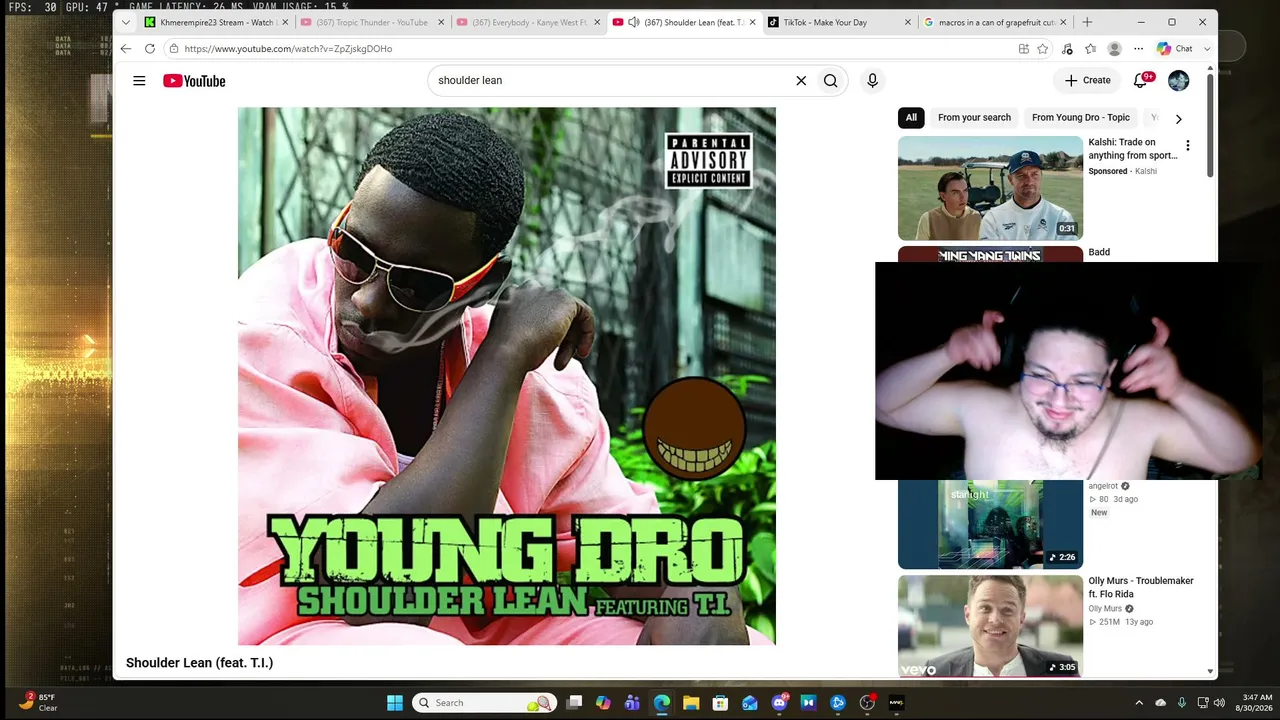Click the Create button
The image size is (1280, 720).
[1087, 81]
